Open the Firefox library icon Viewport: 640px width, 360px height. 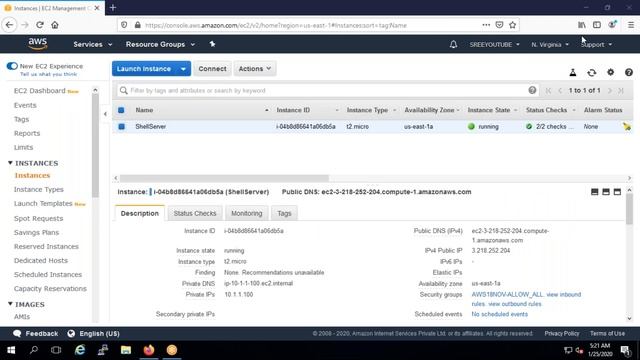pos(582,25)
